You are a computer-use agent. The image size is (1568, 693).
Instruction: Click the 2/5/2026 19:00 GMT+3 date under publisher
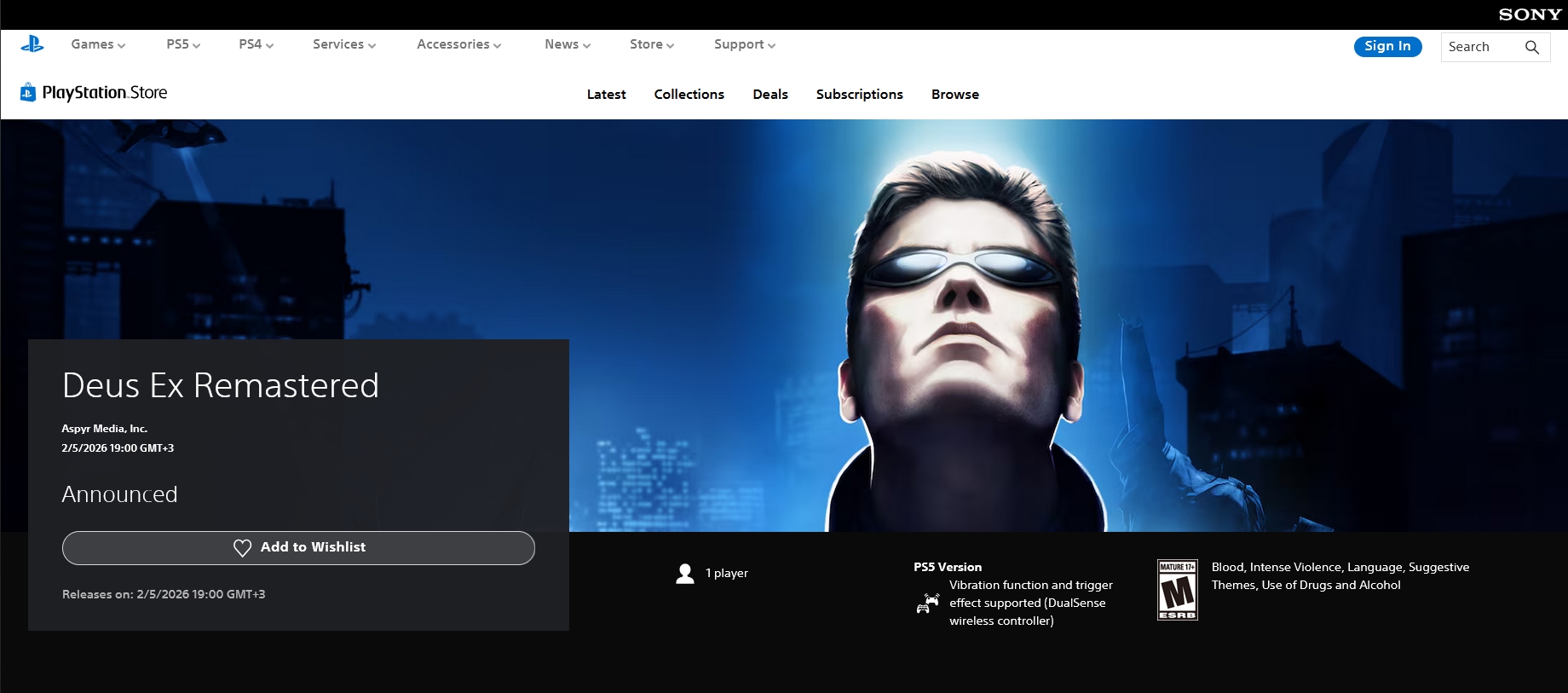pos(118,448)
